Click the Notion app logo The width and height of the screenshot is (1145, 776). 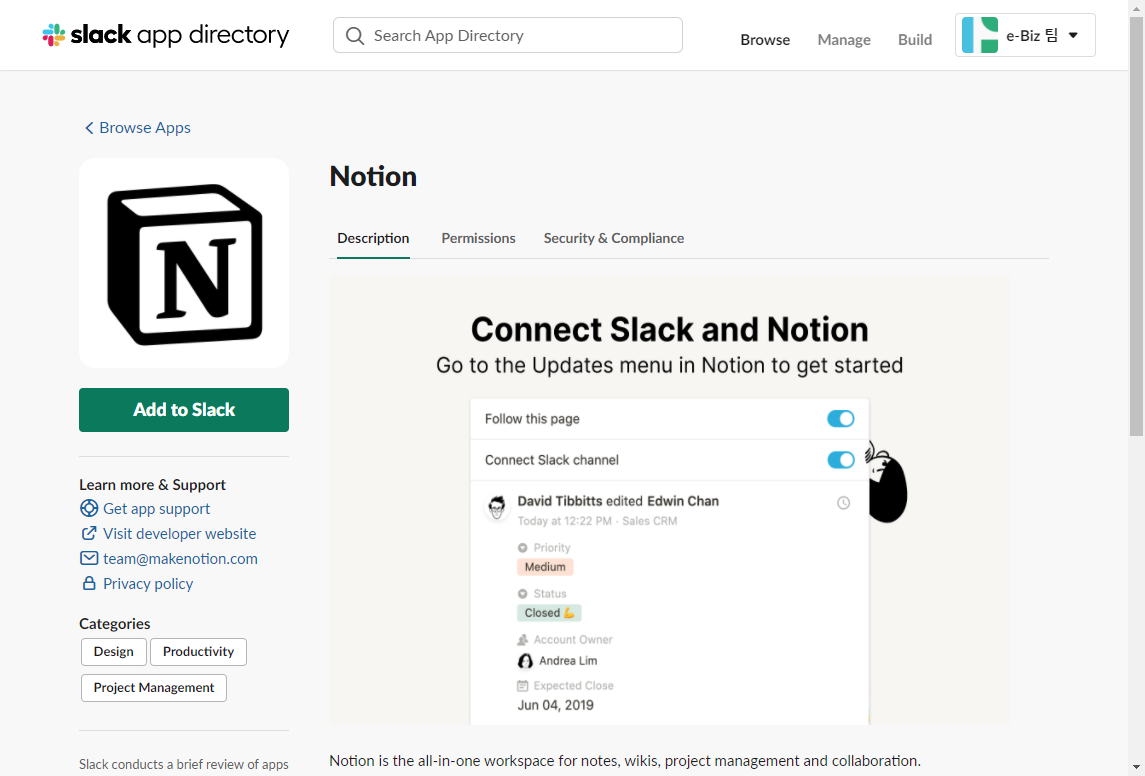pyautogui.click(x=184, y=263)
